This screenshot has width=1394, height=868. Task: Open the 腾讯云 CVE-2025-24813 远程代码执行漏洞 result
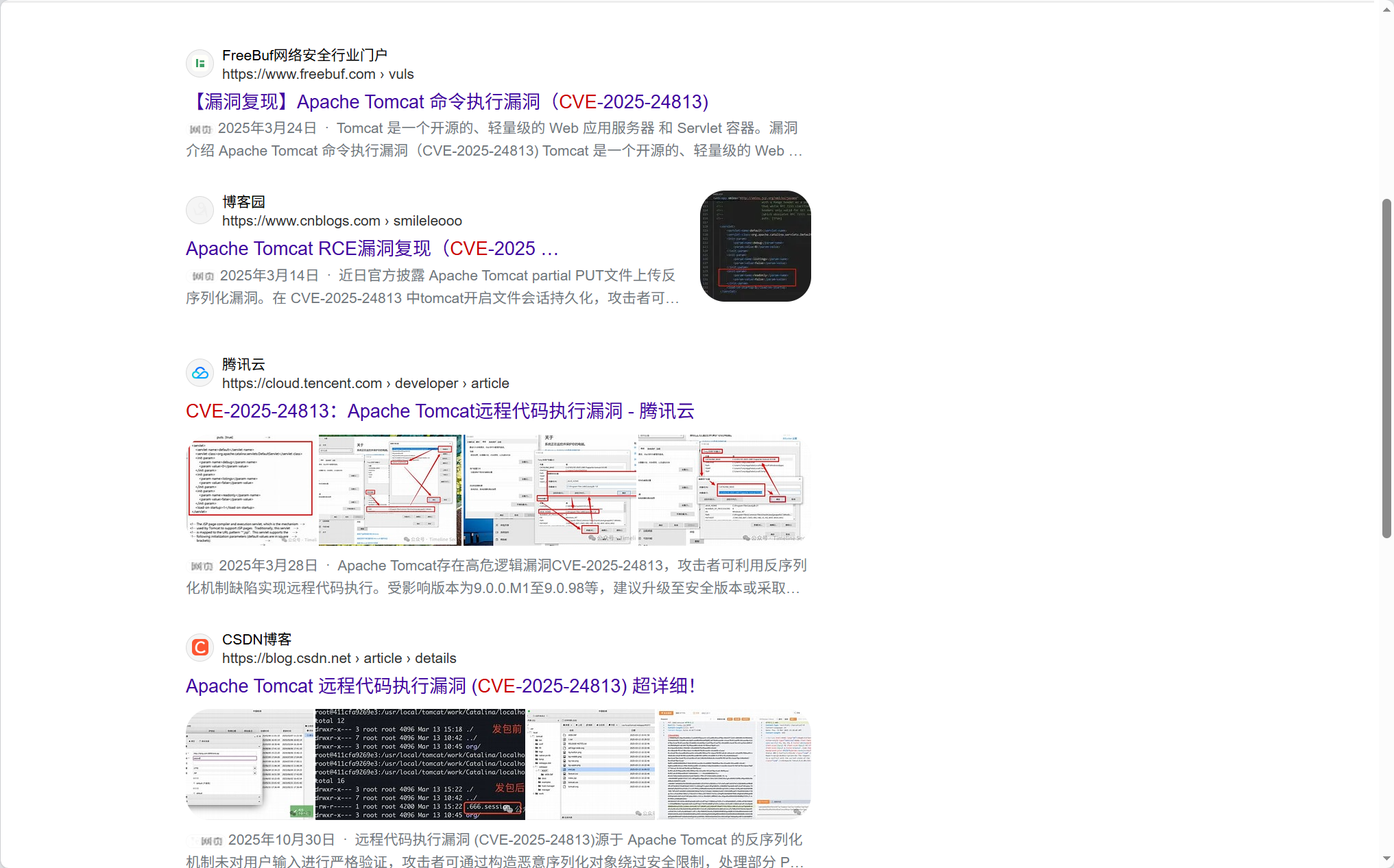[x=440, y=411]
